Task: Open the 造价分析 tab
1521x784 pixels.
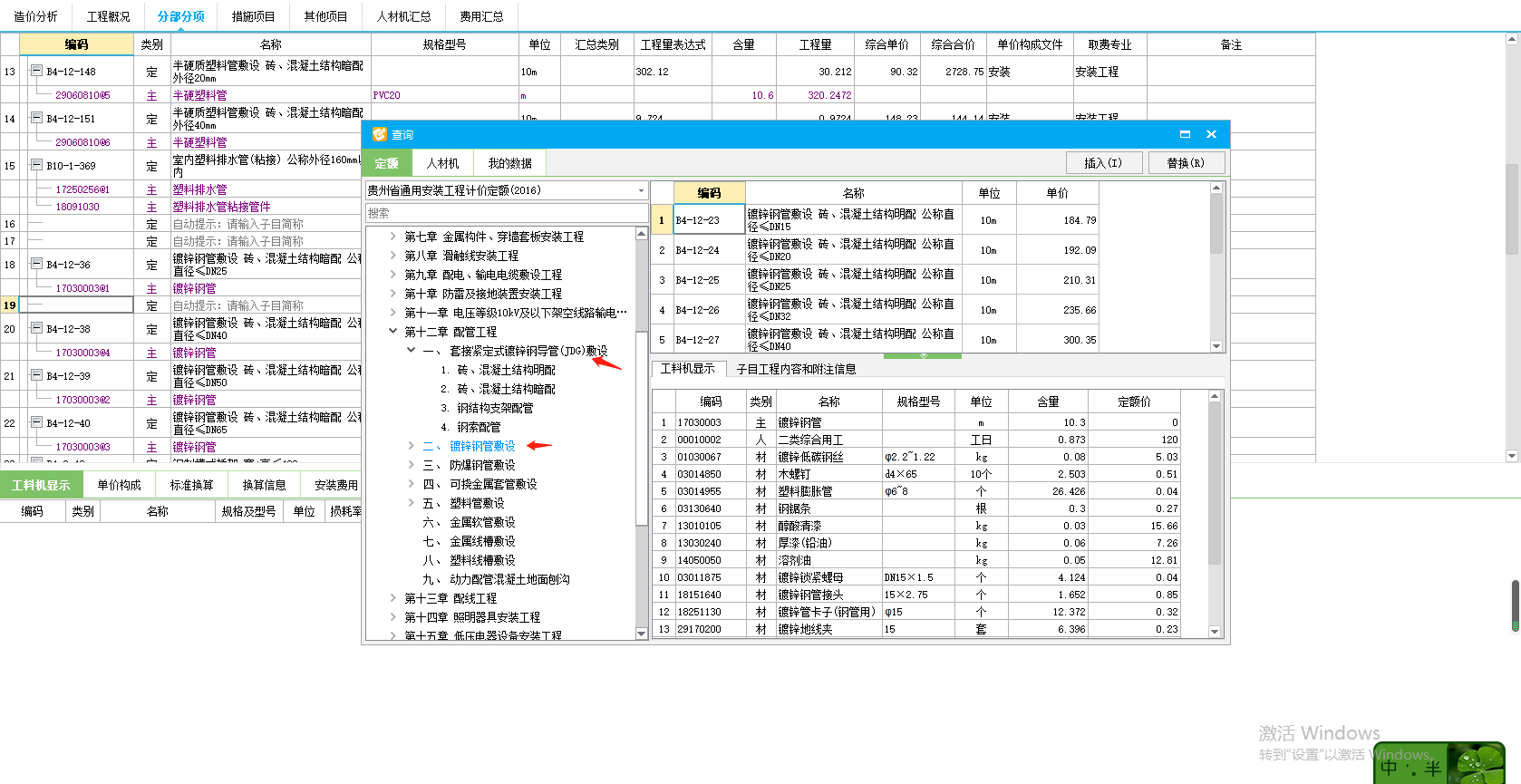Action: pyautogui.click(x=35, y=16)
